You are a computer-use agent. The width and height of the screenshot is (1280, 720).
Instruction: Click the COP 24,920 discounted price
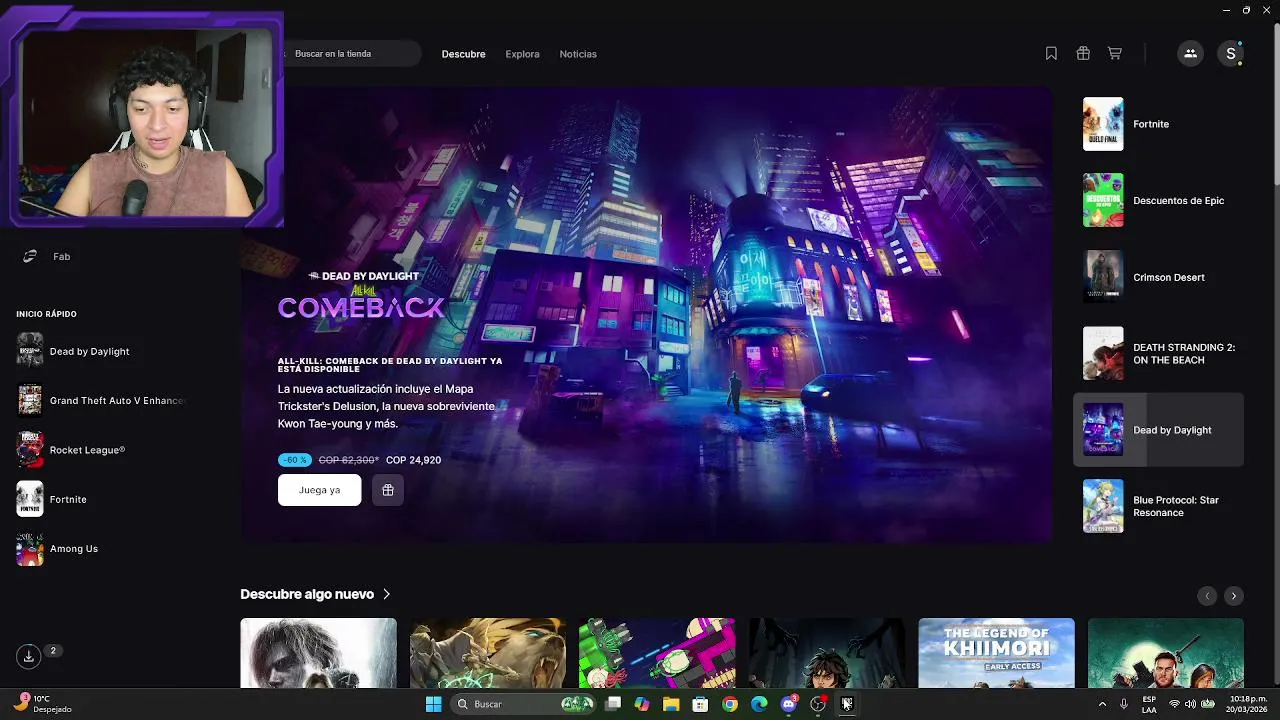pos(413,460)
